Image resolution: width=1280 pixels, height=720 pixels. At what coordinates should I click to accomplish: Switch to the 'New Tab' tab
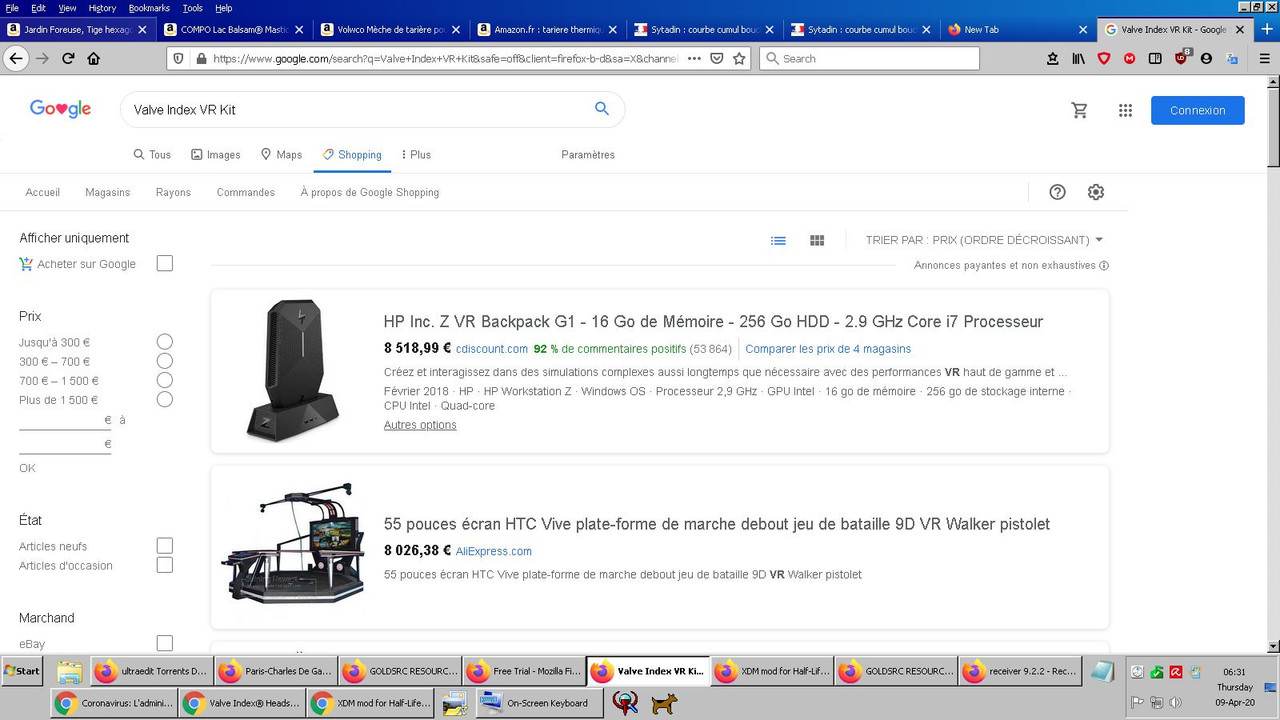click(1018, 30)
